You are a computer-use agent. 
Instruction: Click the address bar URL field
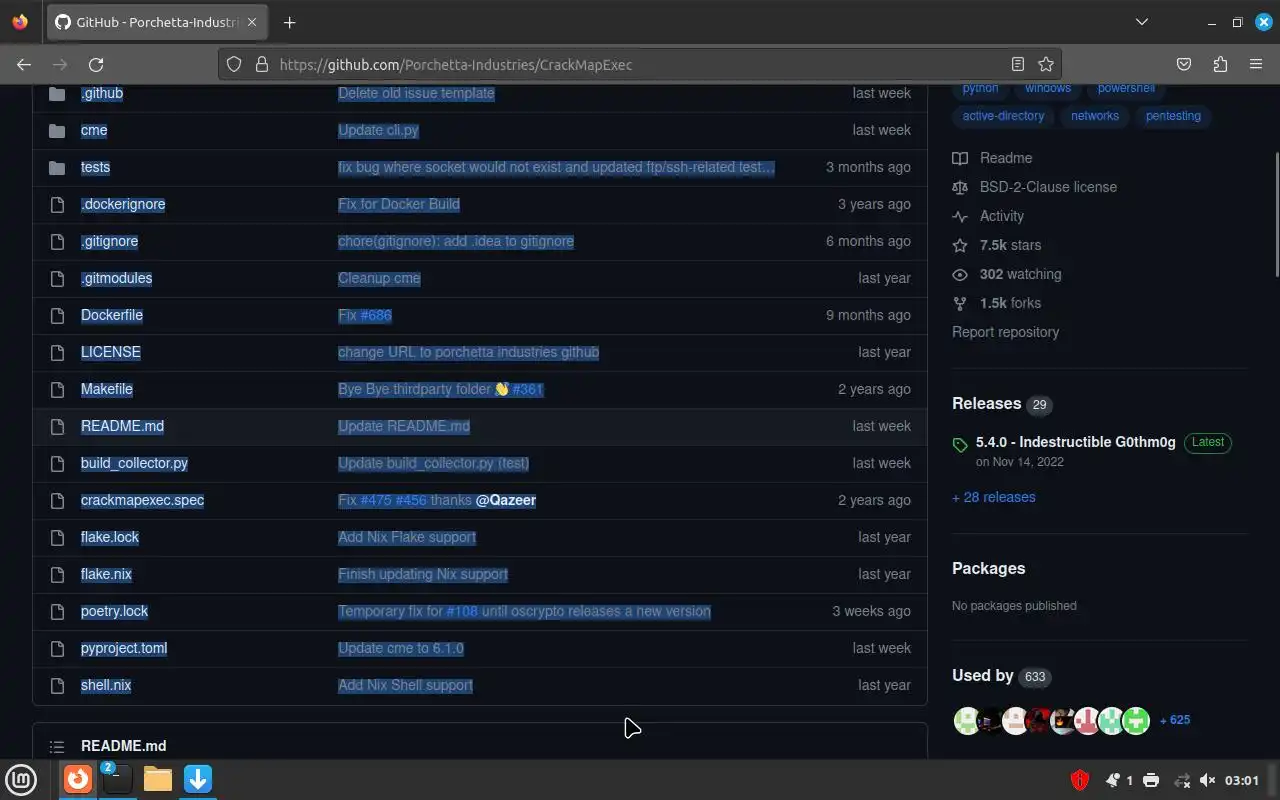tap(640, 64)
